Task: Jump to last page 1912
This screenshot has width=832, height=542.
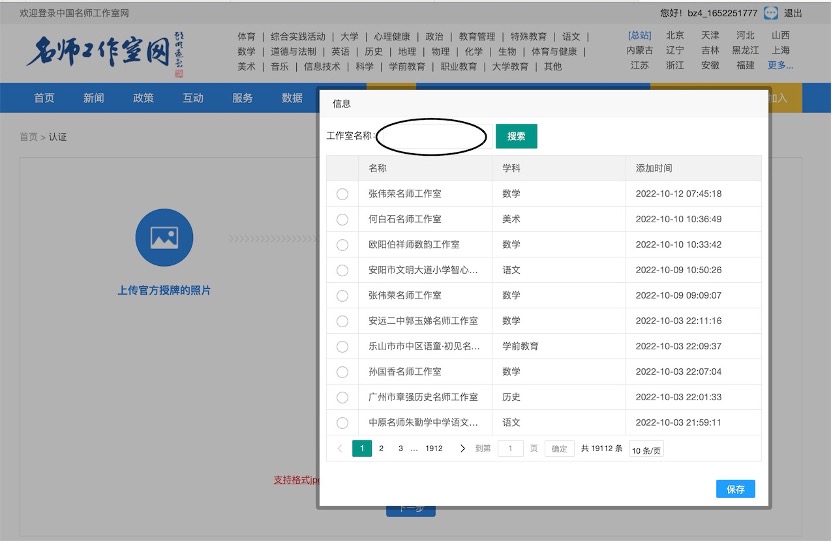Action: [434, 449]
